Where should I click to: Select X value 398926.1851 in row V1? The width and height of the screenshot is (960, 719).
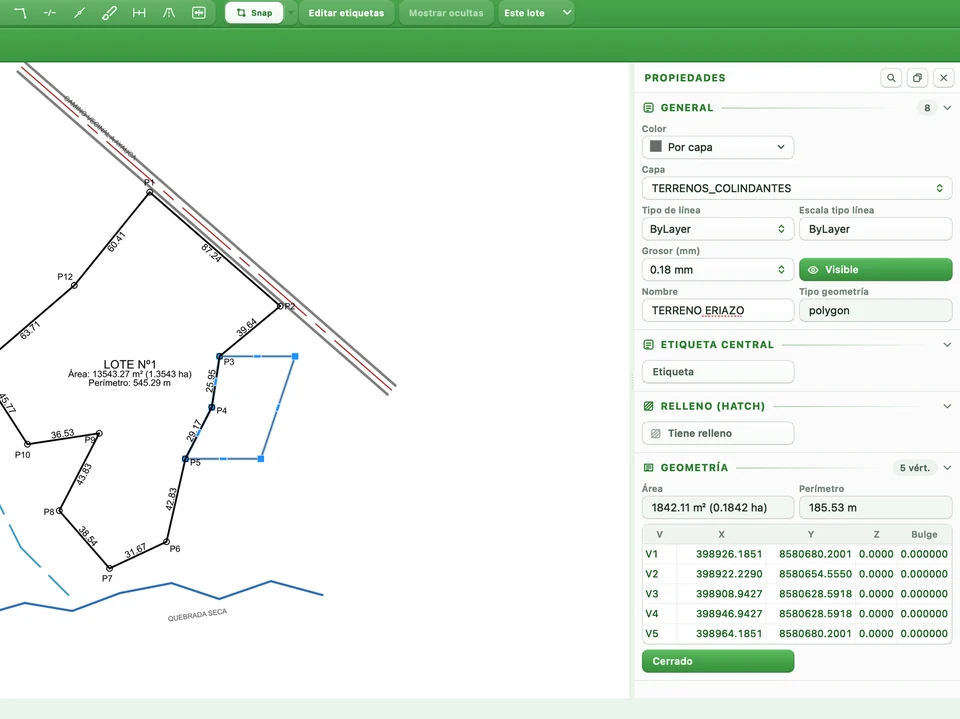click(x=729, y=554)
